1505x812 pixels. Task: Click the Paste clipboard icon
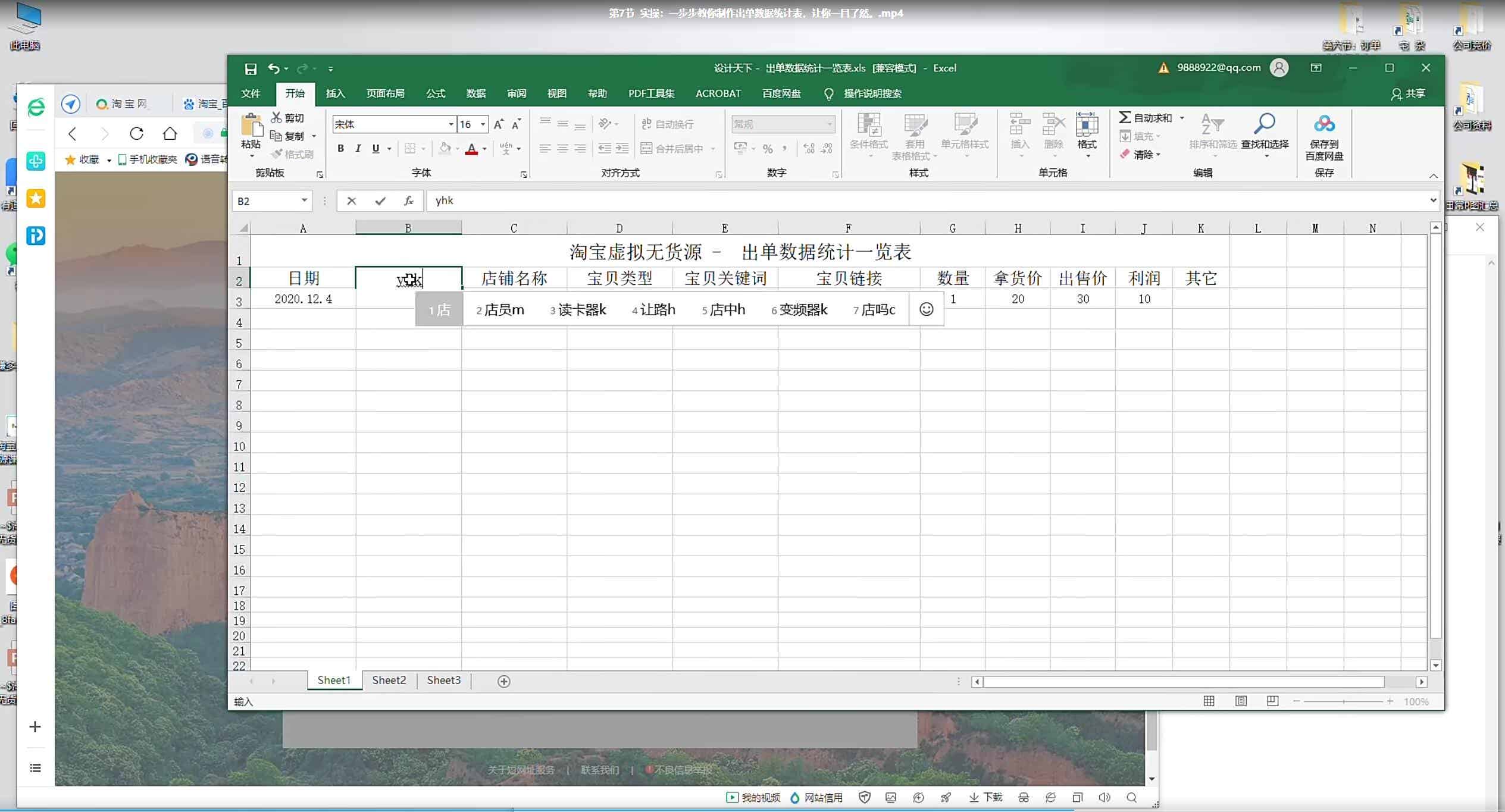[251, 126]
